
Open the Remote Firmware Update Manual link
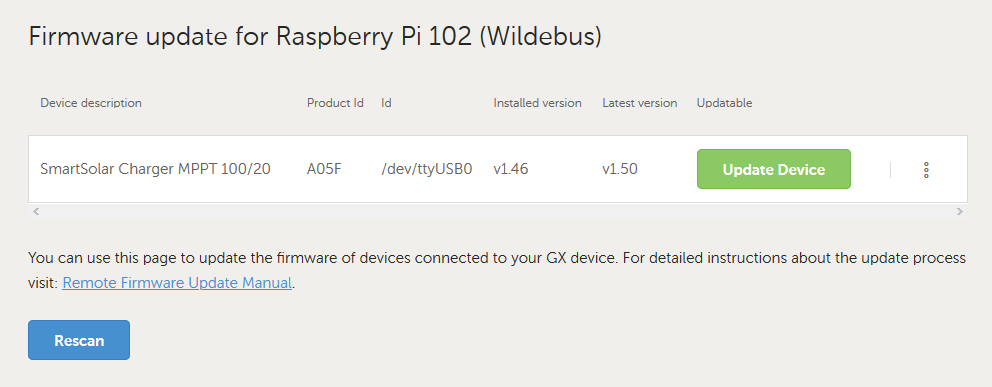pos(177,283)
